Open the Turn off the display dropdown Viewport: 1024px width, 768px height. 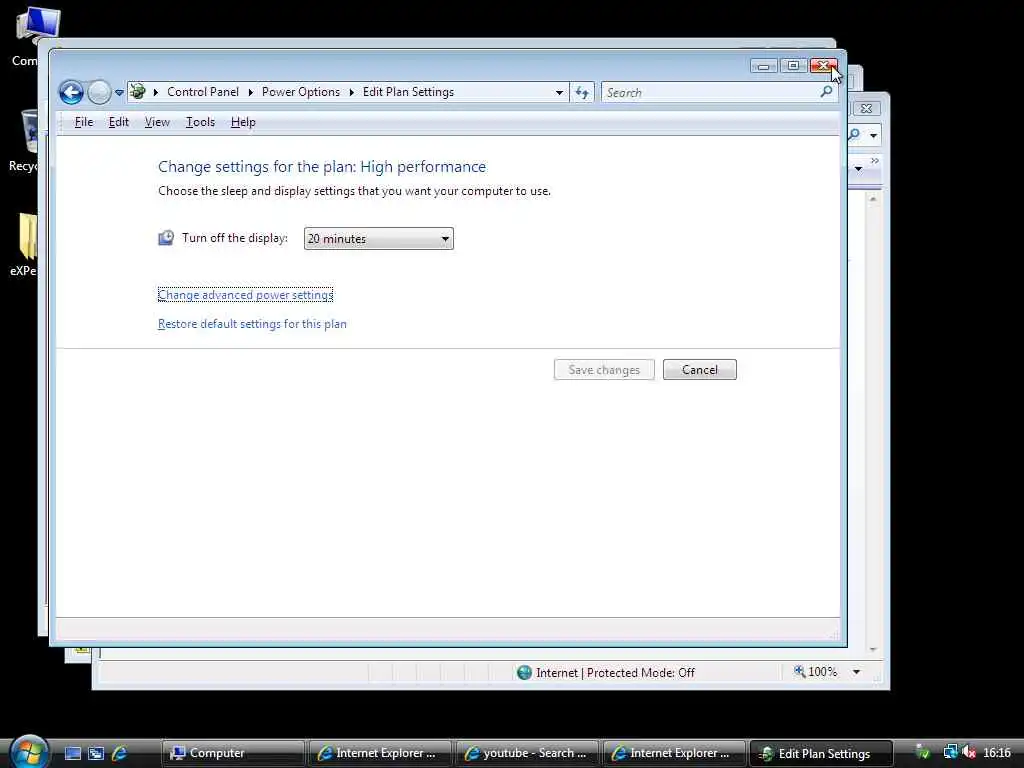[379, 238]
